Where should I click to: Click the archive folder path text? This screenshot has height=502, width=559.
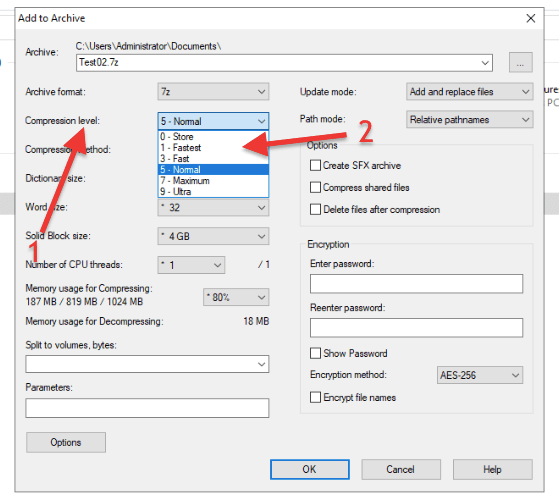(148, 46)
